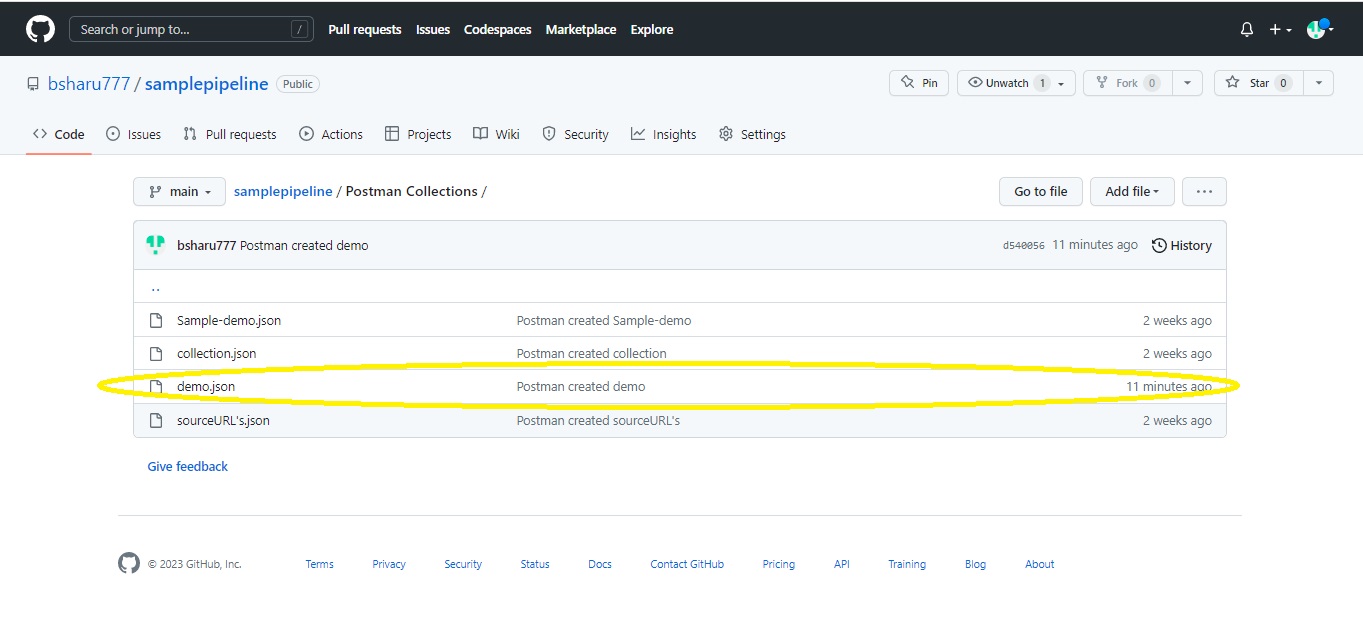The width and height of the screenshot is (1363, 619).
Task: Open the main branch selector
Action: (180, 192)
